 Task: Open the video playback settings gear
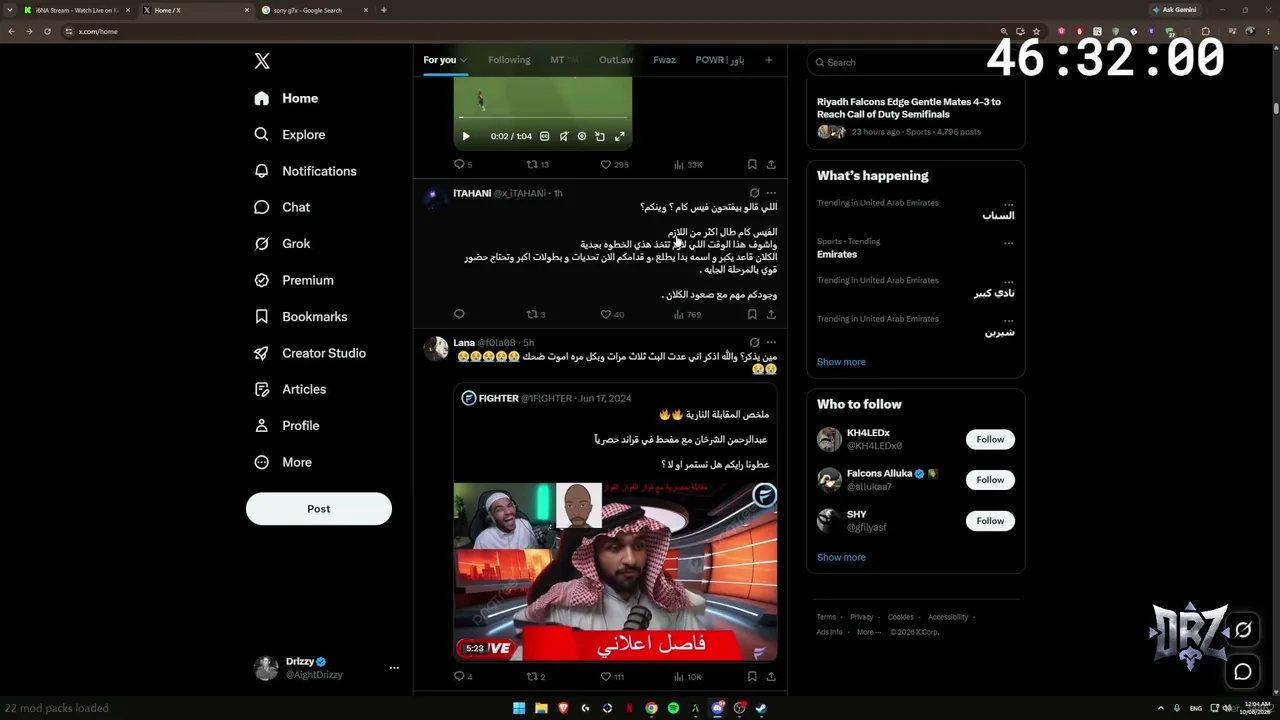click(582, 136)
